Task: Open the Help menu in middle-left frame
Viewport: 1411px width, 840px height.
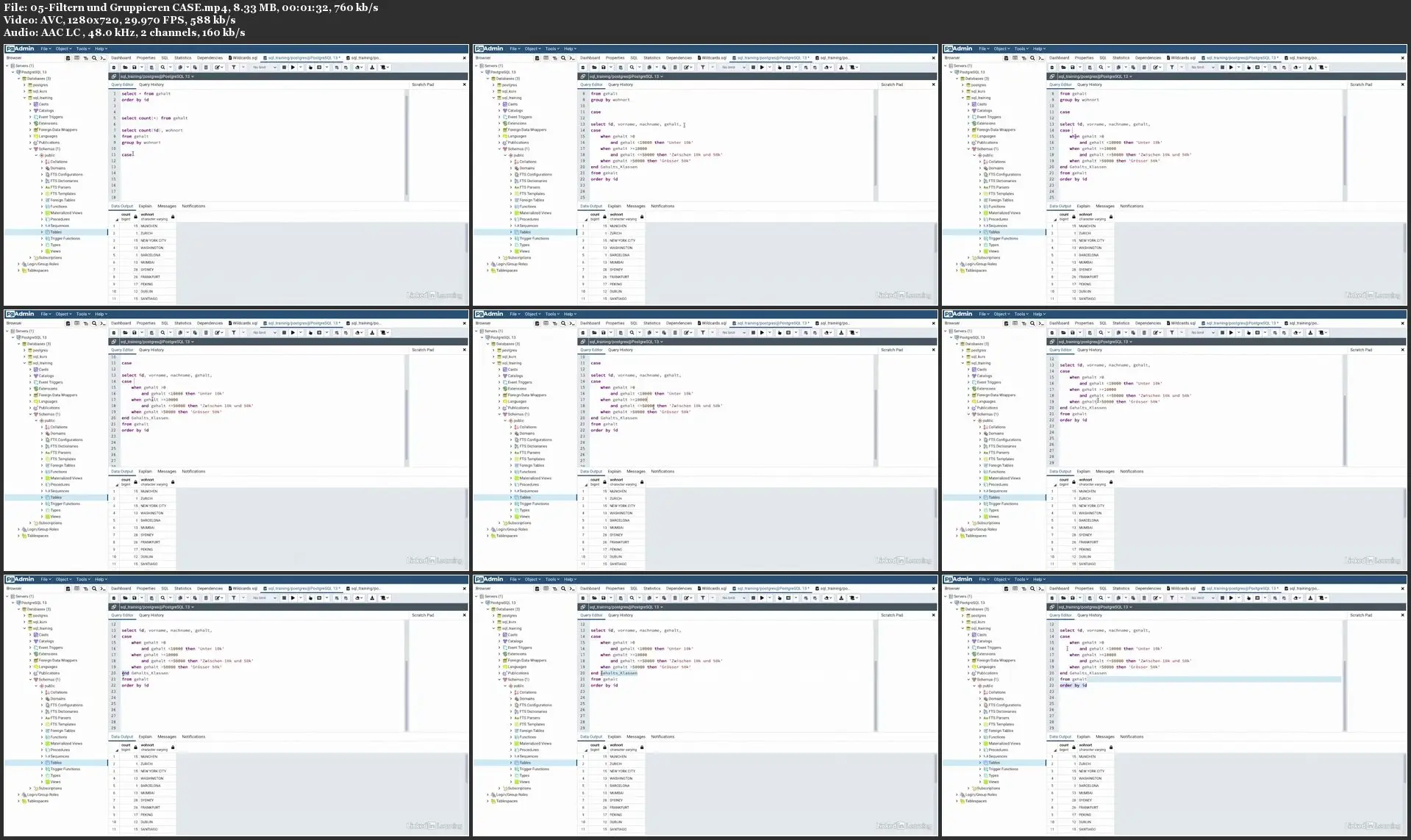Action: 100,314
